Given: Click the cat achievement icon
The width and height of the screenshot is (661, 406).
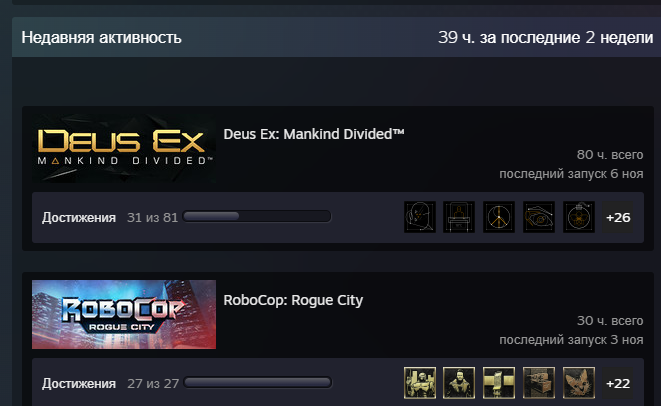Looking at the screenshot, I should (x=579, y=383).
